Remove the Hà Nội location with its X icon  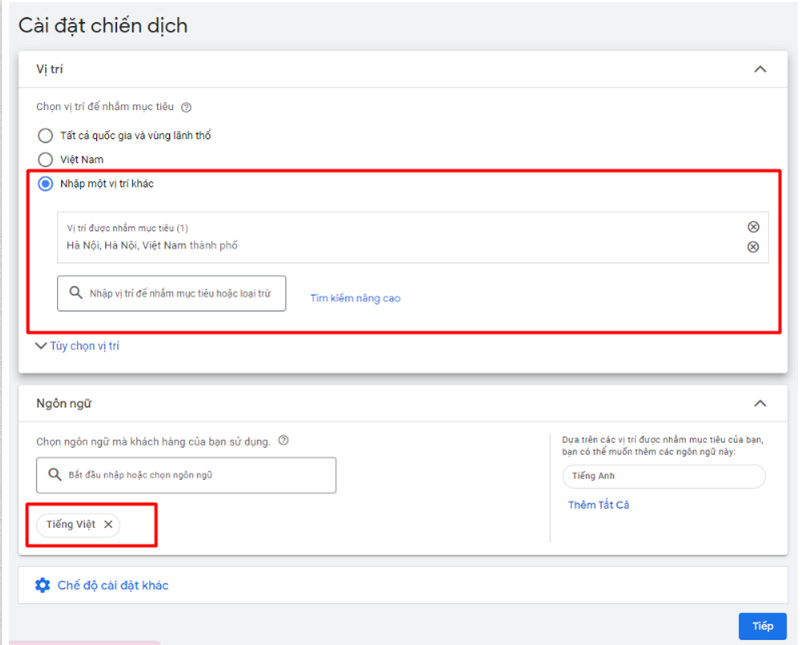pos(753,247)
